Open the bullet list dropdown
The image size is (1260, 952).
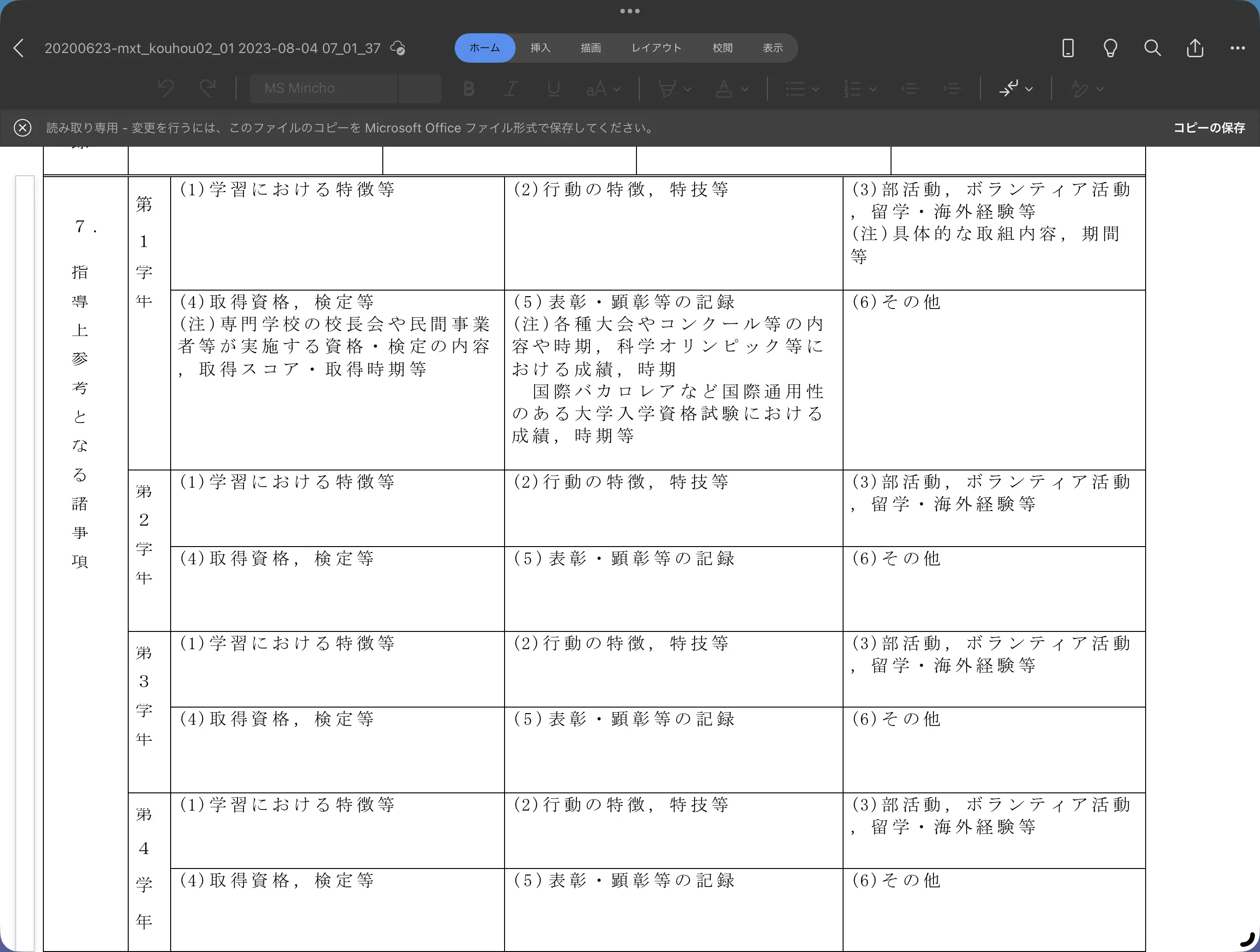(x=802, y=89)
